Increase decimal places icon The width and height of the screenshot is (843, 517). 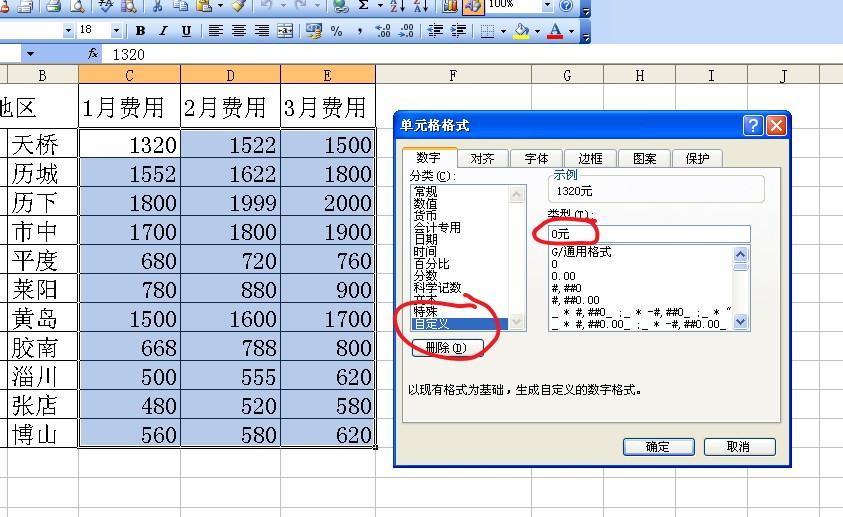click(383, 31)
